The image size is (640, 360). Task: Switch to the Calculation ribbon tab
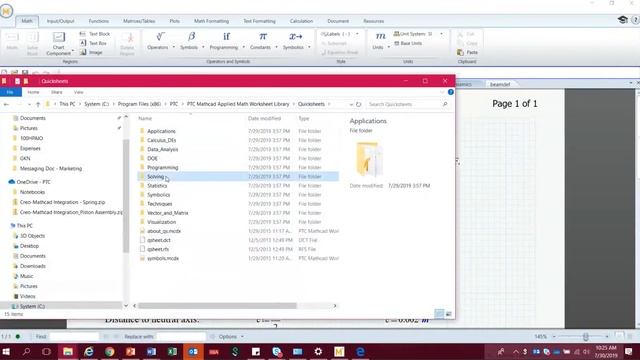pos(301,21)
